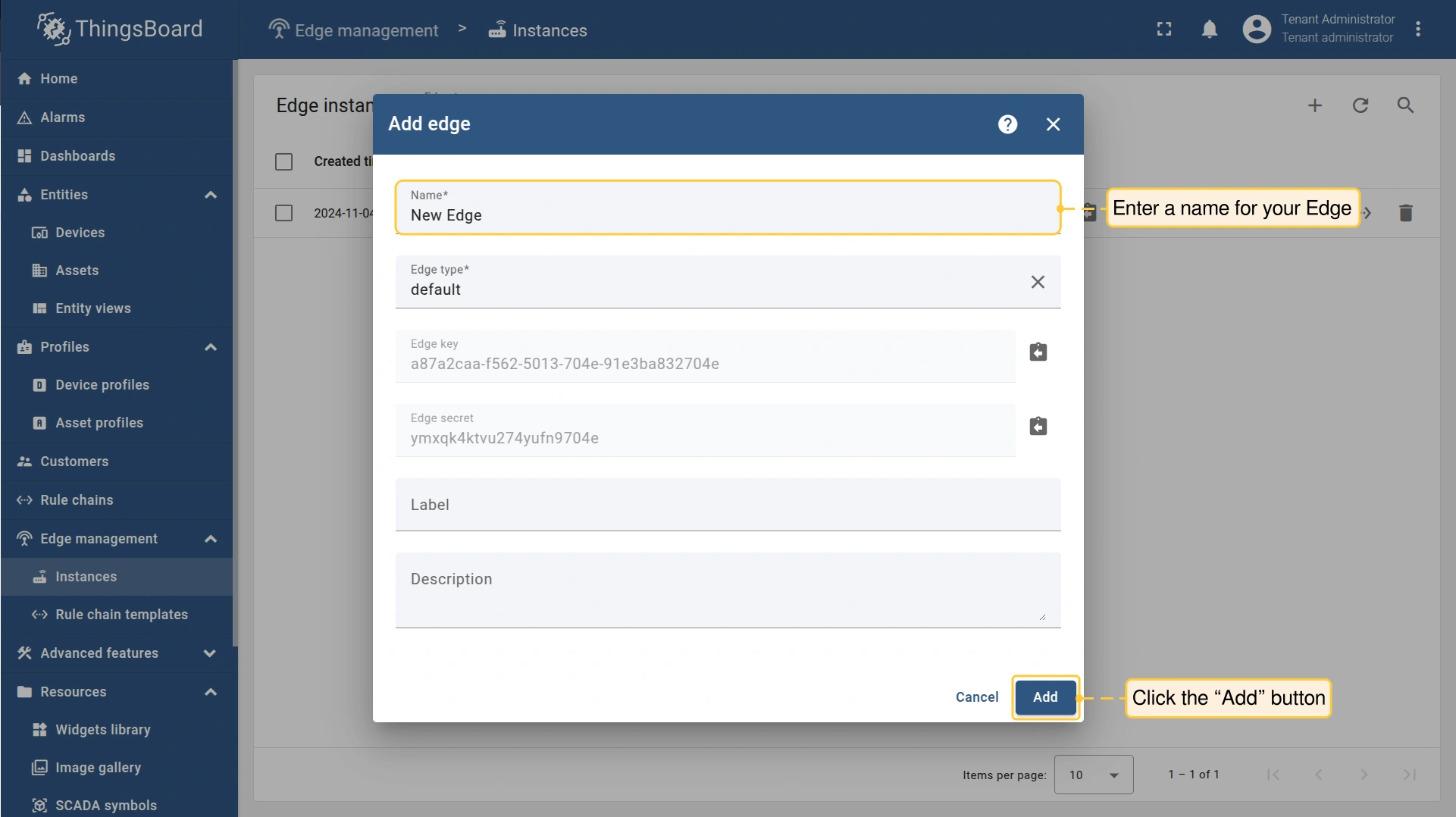Check the 2024-11-04 edge row checkbox
1456x817 pixels.
click(x=284, y=213)
